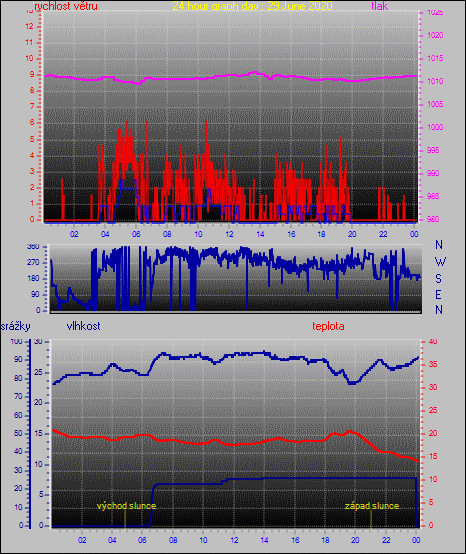The height and width of the screenshot is (554, 466).
Task: Click the 'W' wind direction letter
Action: click(440, 262)
